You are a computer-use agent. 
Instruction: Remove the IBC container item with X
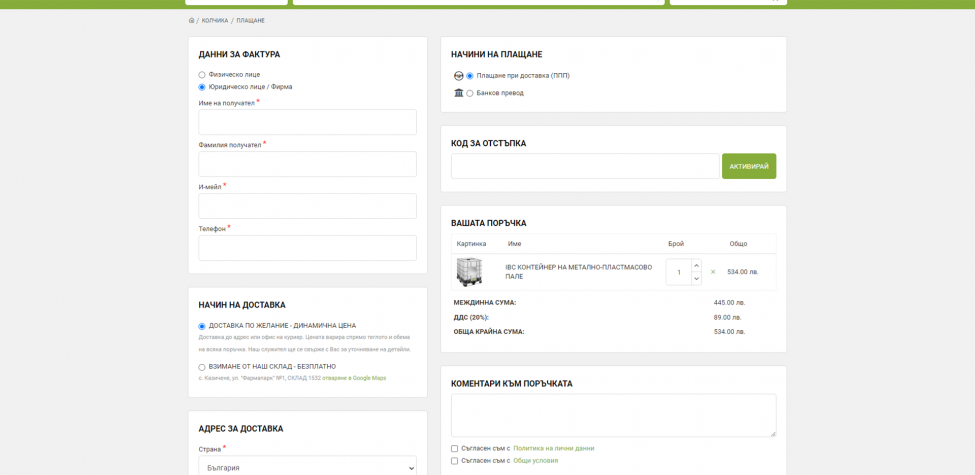[x=713, y=272]
